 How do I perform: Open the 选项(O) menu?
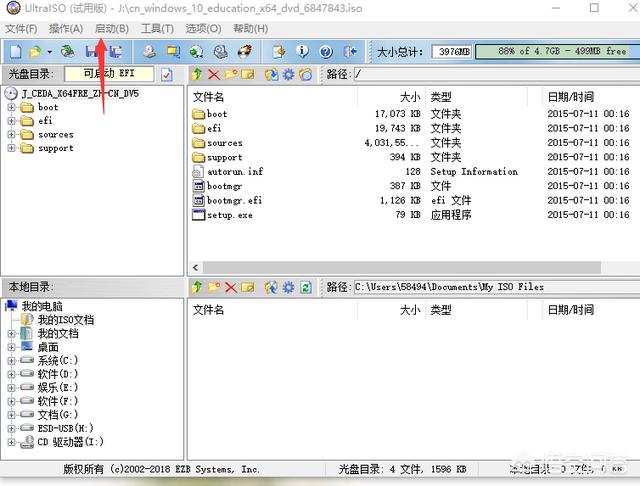click(x=203, y=29)
